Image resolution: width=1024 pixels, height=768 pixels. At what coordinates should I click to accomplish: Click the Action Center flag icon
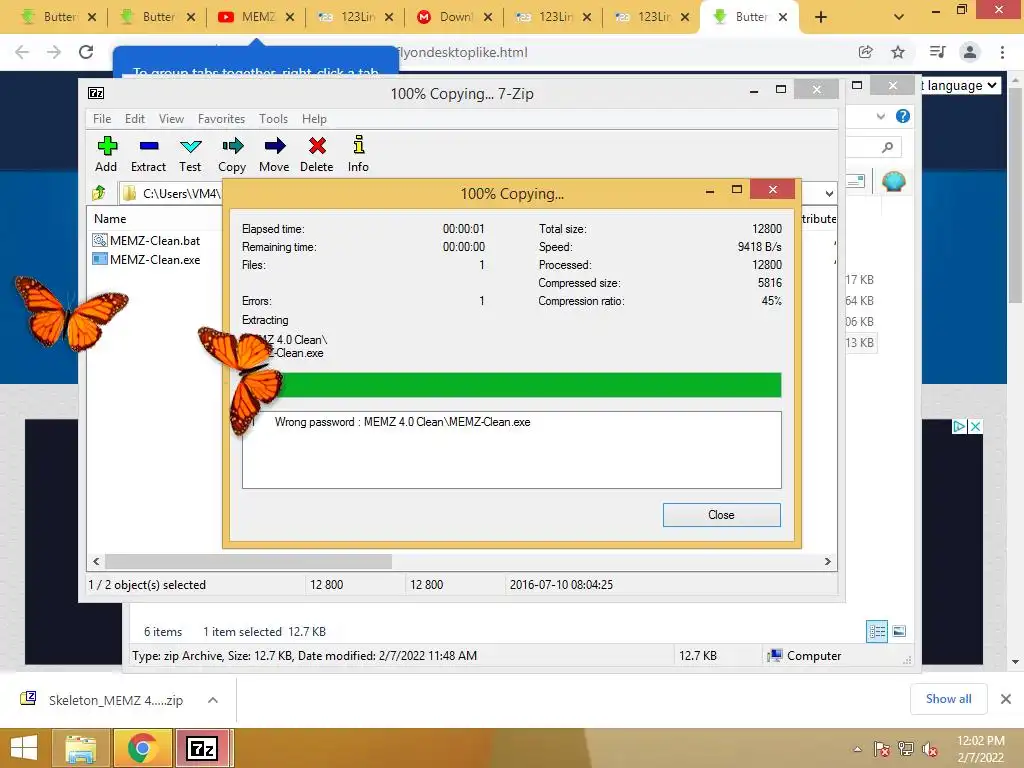click(x=881, y=749)
